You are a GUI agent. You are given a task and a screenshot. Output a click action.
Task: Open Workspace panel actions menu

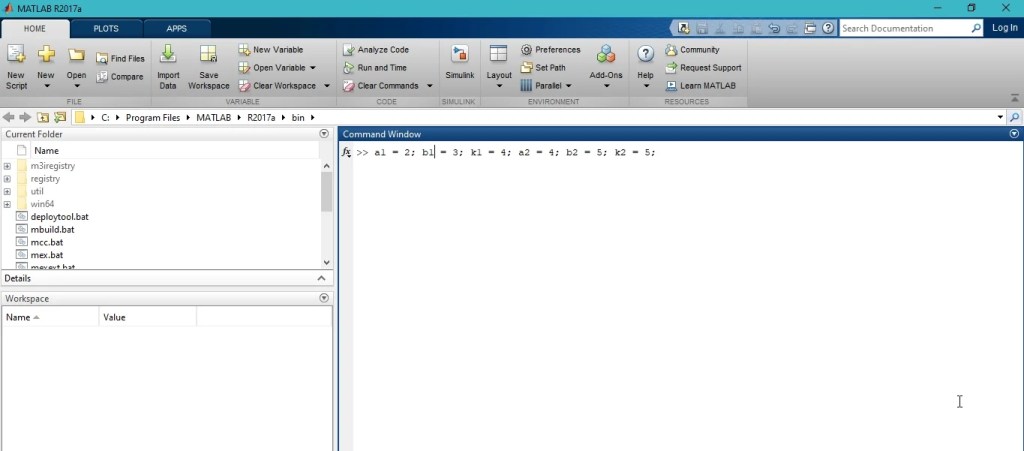click(x=324, y=298)
